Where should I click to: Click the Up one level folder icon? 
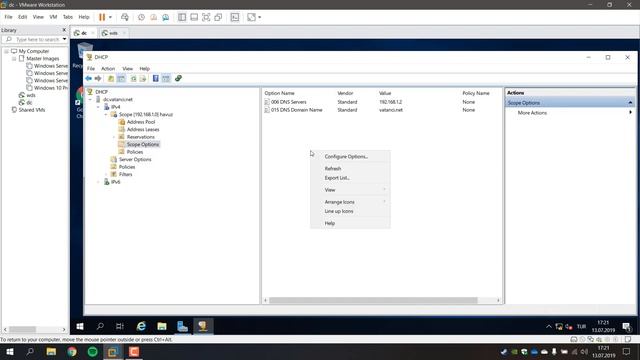(x=111, y=78)
